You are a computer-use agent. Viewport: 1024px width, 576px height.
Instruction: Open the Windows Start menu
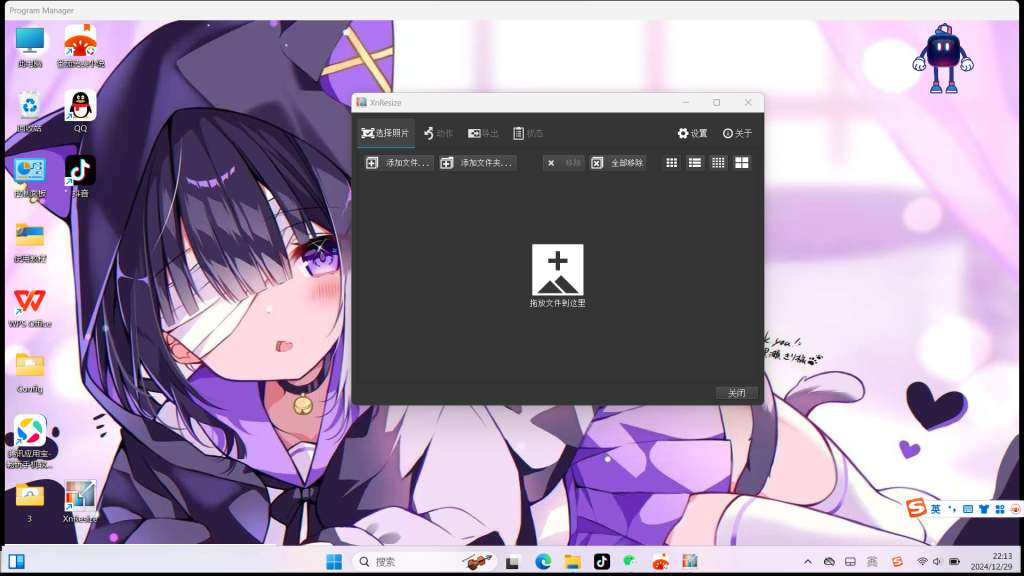(x=334, y=562)
